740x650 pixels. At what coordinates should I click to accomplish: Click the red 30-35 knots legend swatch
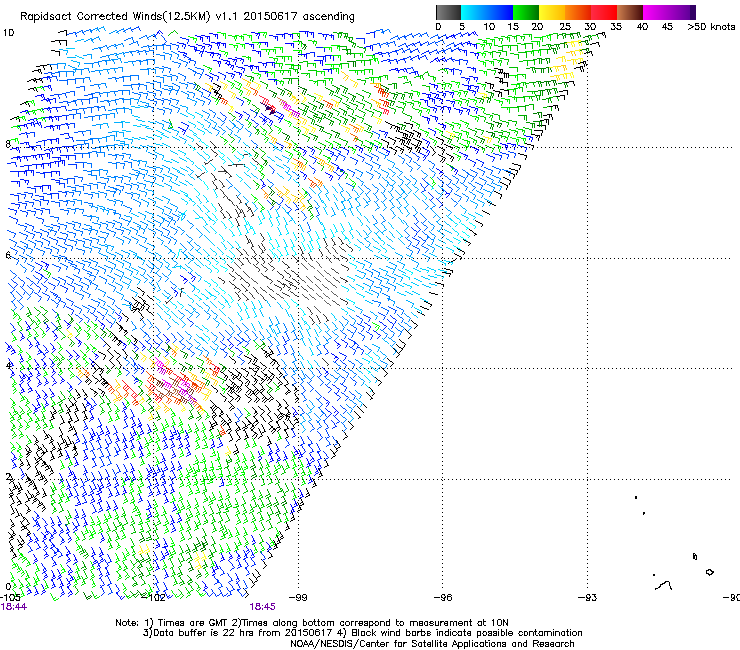pos(604,12)
